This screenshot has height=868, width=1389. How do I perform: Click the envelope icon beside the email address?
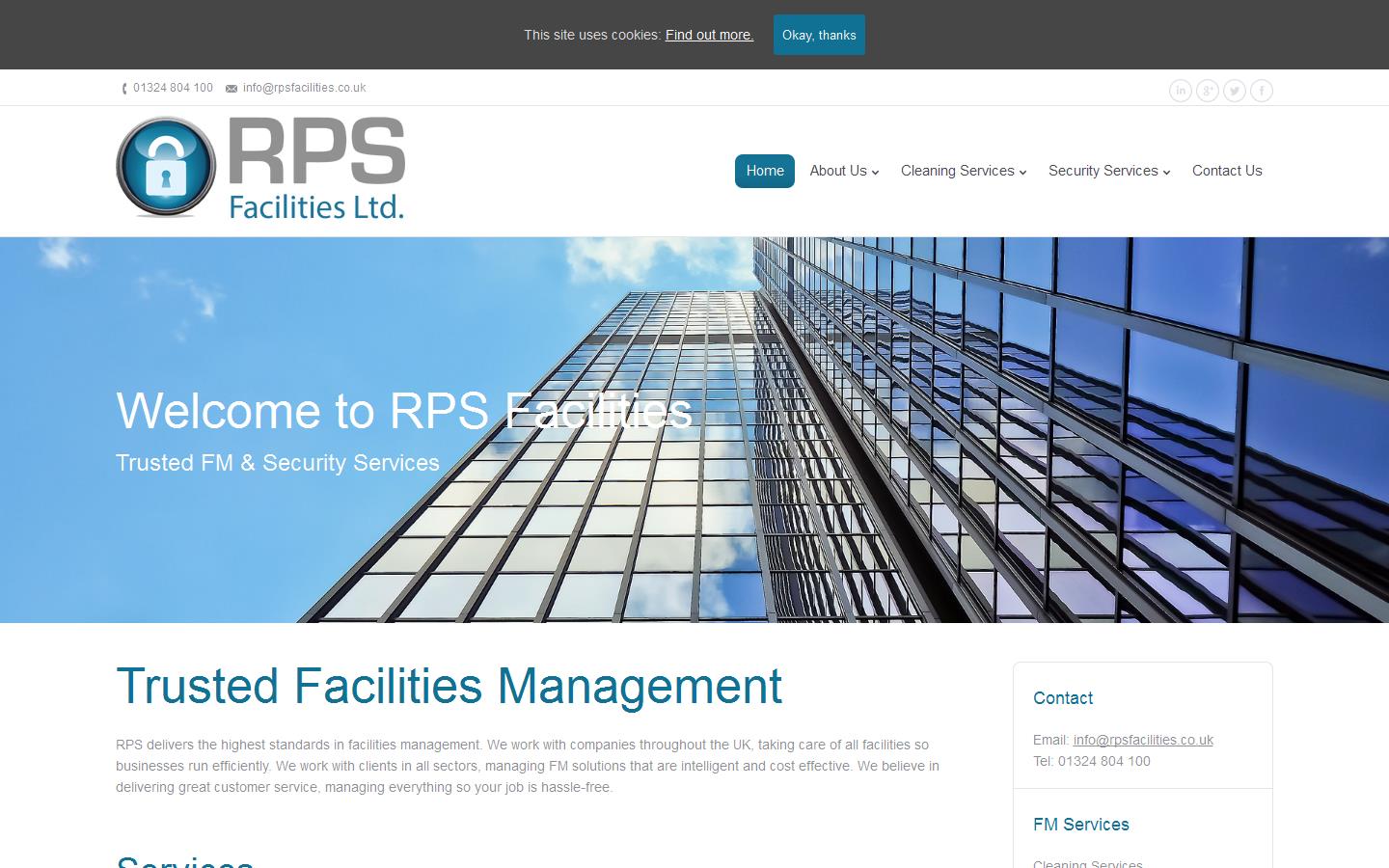231,88
